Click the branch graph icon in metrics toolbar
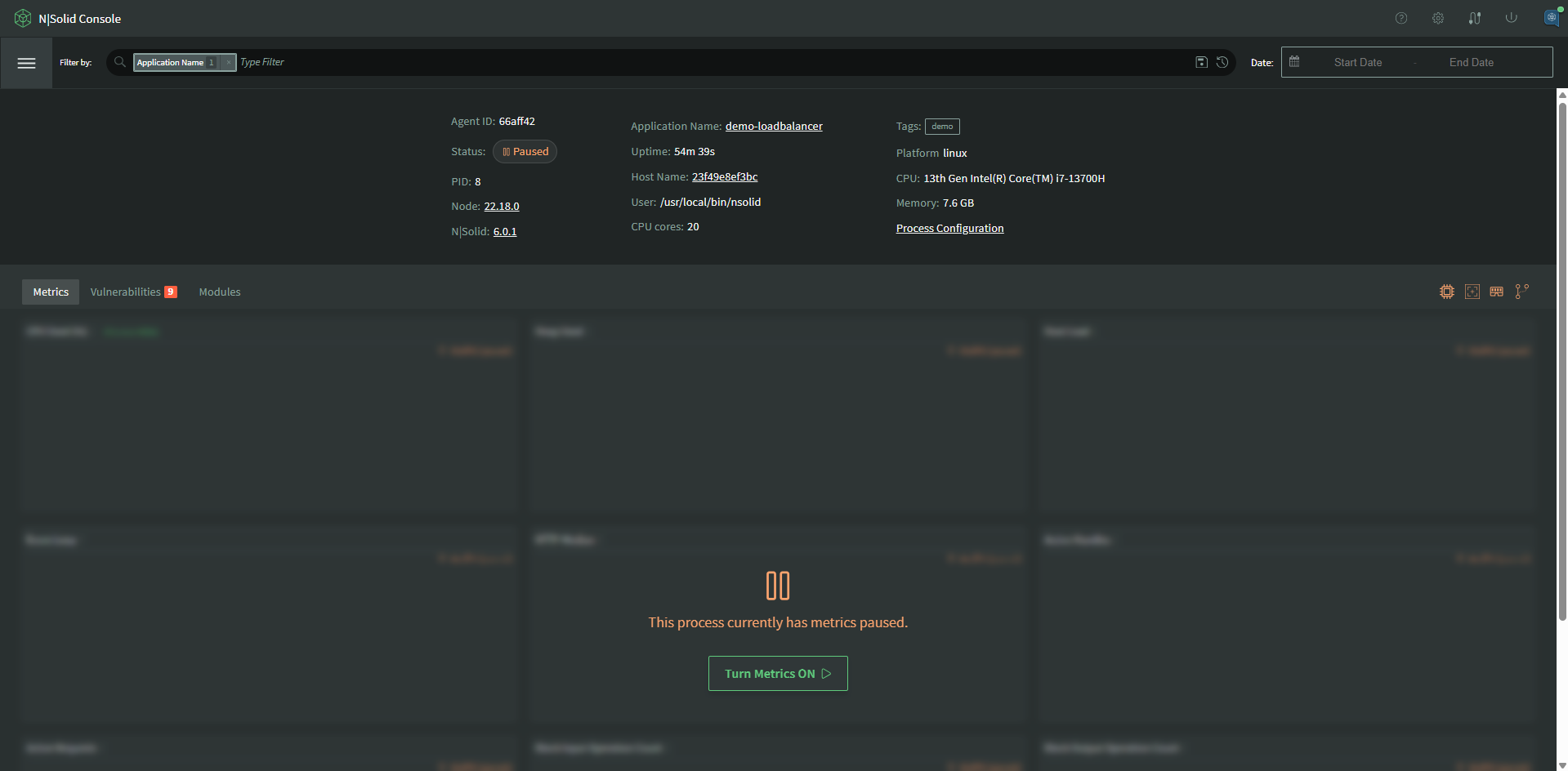 click(x=1521, y=291)
